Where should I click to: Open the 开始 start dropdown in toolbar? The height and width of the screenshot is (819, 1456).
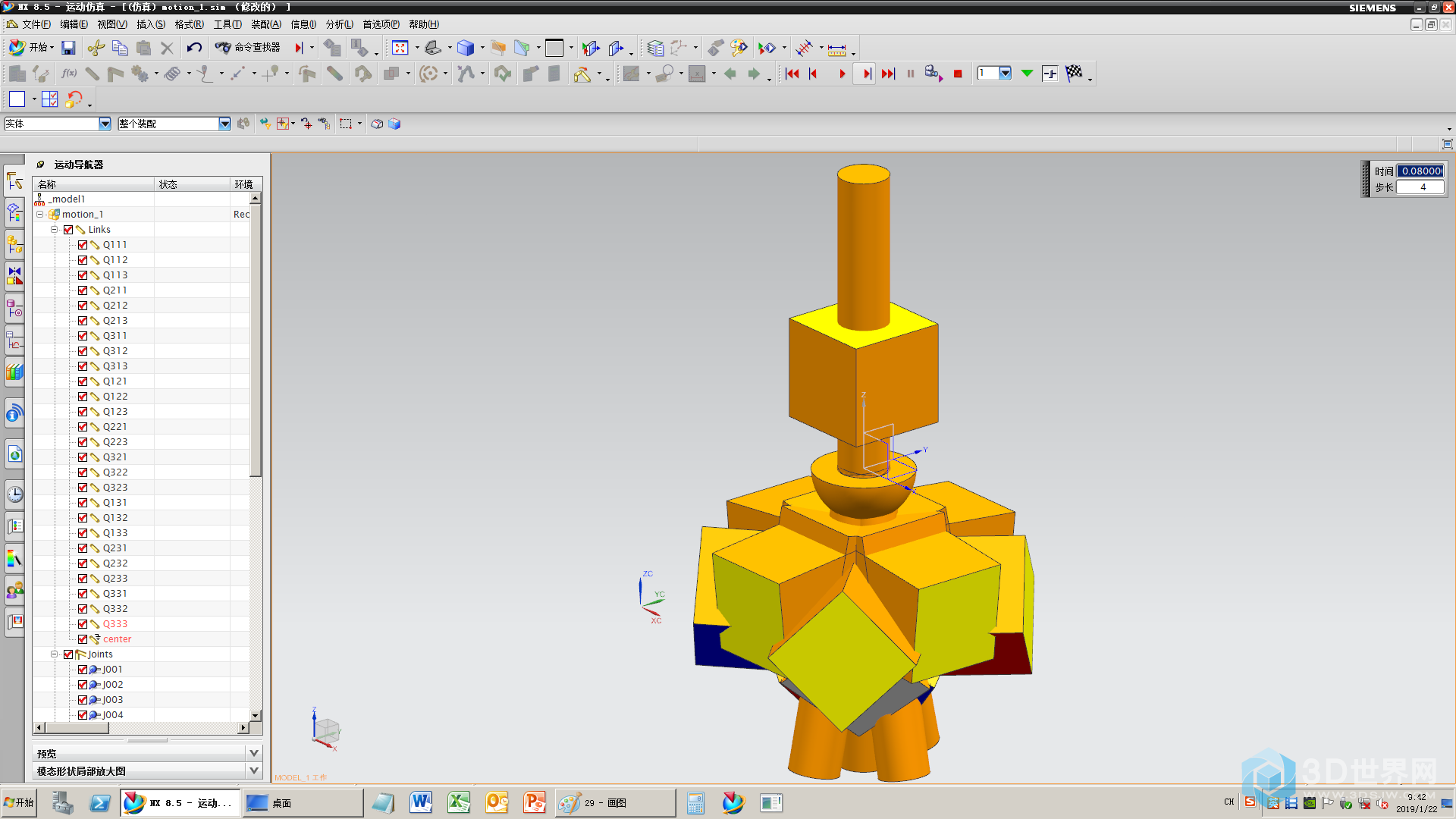point(31,47)
